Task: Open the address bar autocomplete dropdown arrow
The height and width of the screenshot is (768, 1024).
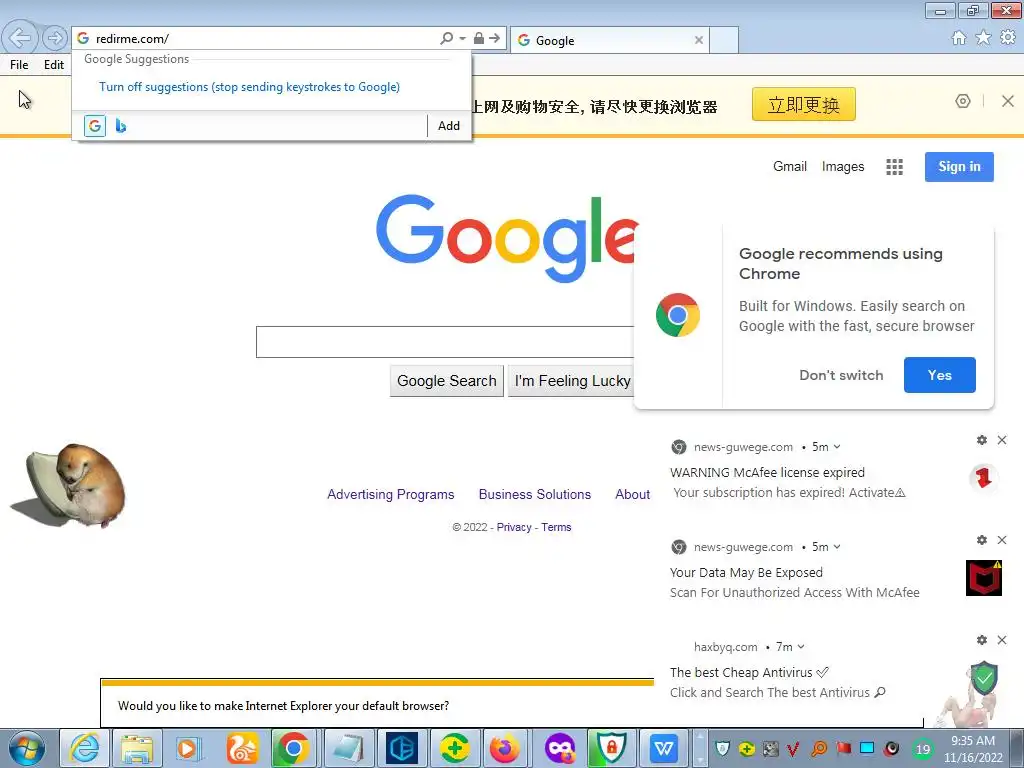Action: pos(462,39)
